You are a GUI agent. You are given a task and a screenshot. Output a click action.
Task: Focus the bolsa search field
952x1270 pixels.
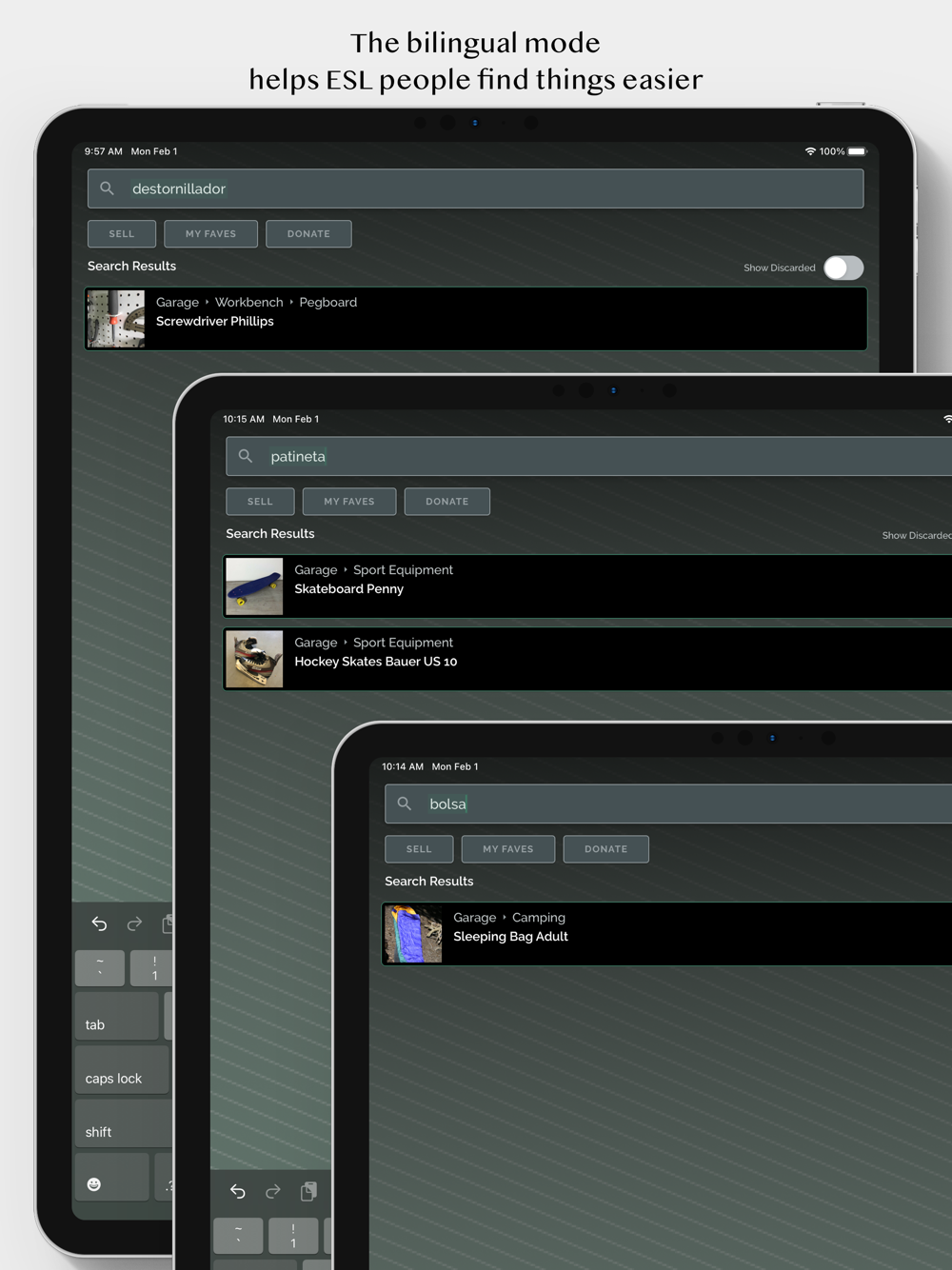[x=668, y=804]
